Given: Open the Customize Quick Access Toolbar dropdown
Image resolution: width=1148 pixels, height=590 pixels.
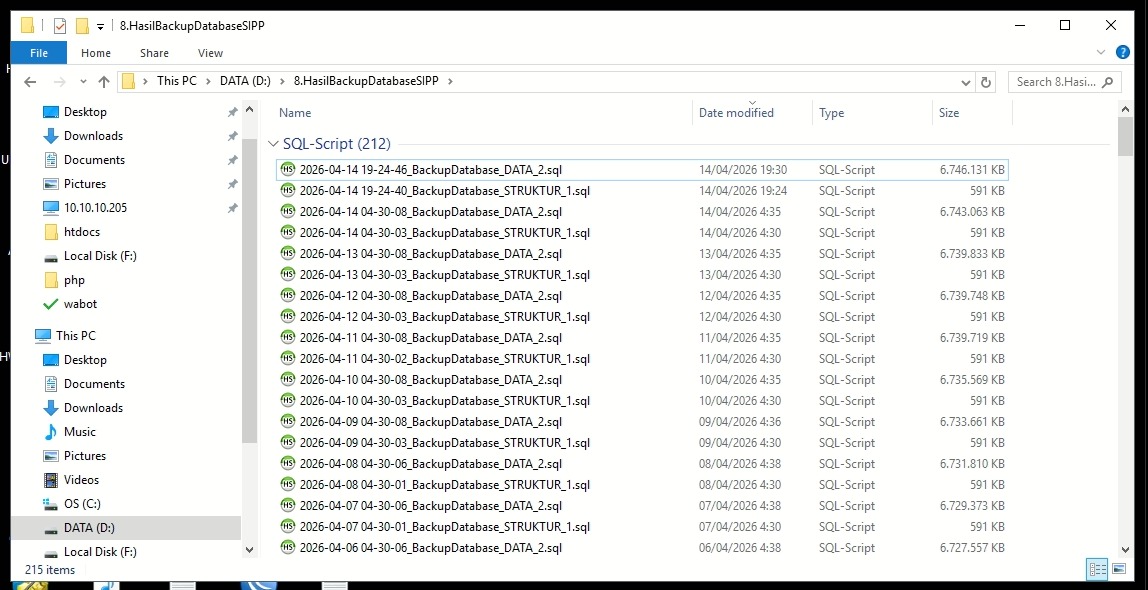Looking at the screenshot, I should pos(101,26).
